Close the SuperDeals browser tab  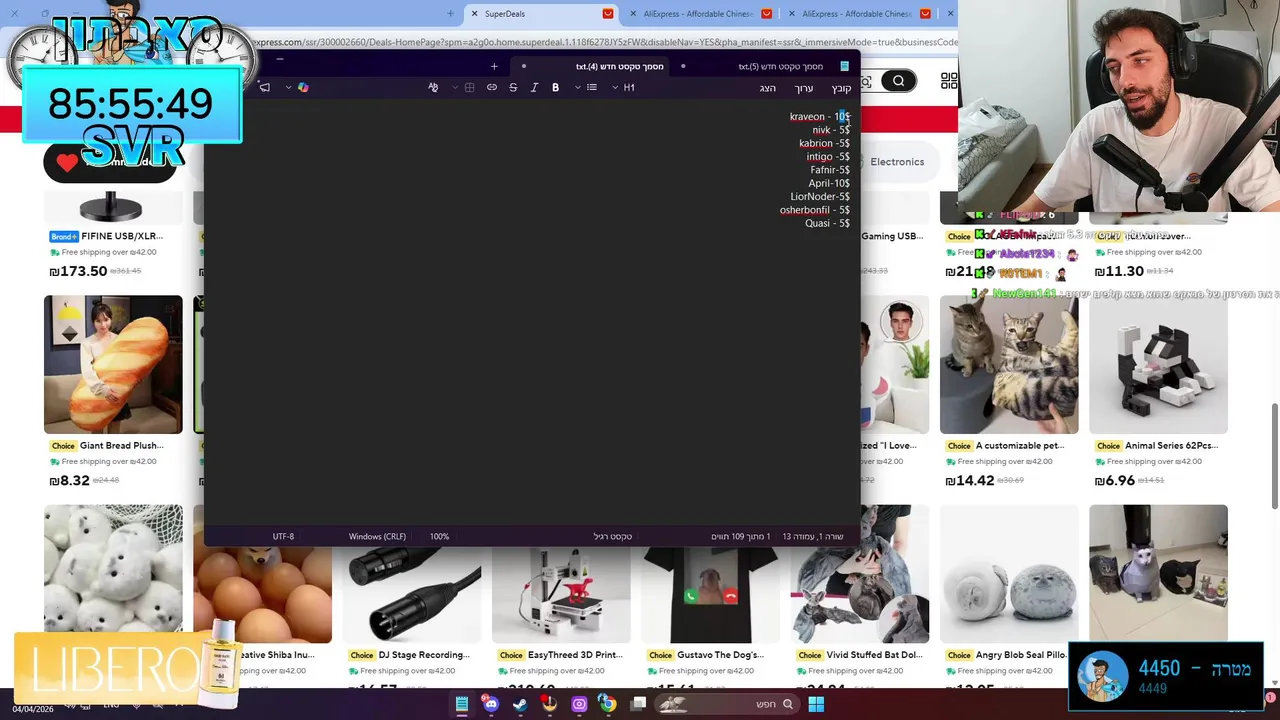coord(474,14)
